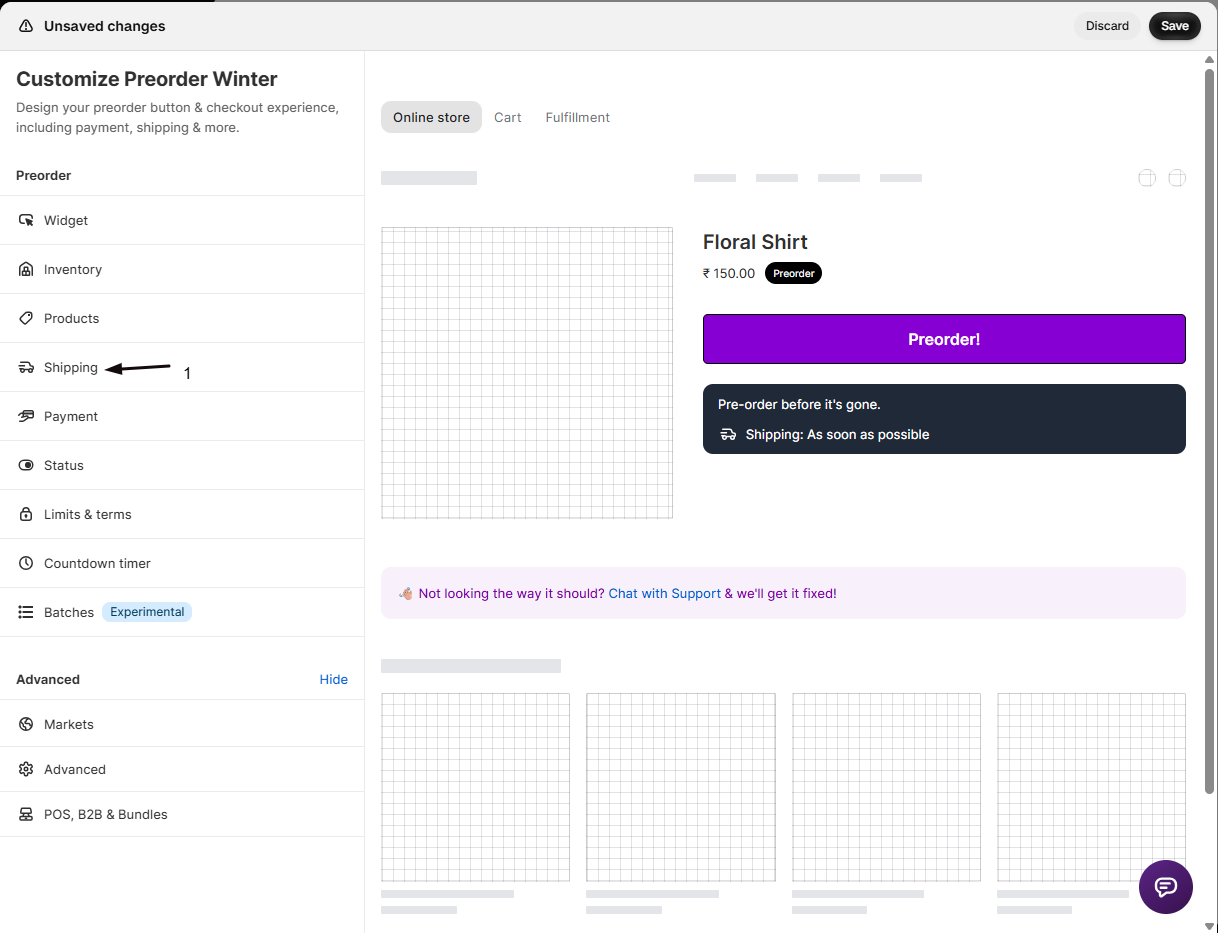The height and width of the screenshot is (933, 1218).
Task: Click the Unsaved changes label
Action: (x=105, y=26)
